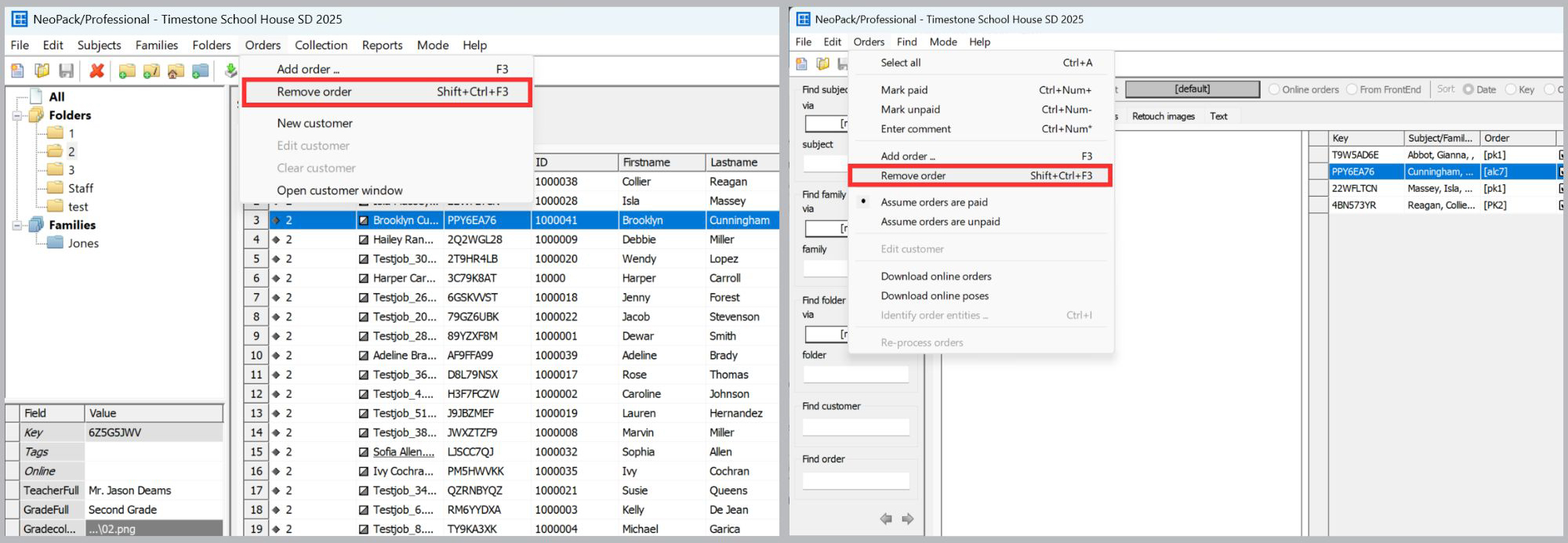Open the Collection menu
Viewport: 1568px width, 543px height.
(321, 45)
